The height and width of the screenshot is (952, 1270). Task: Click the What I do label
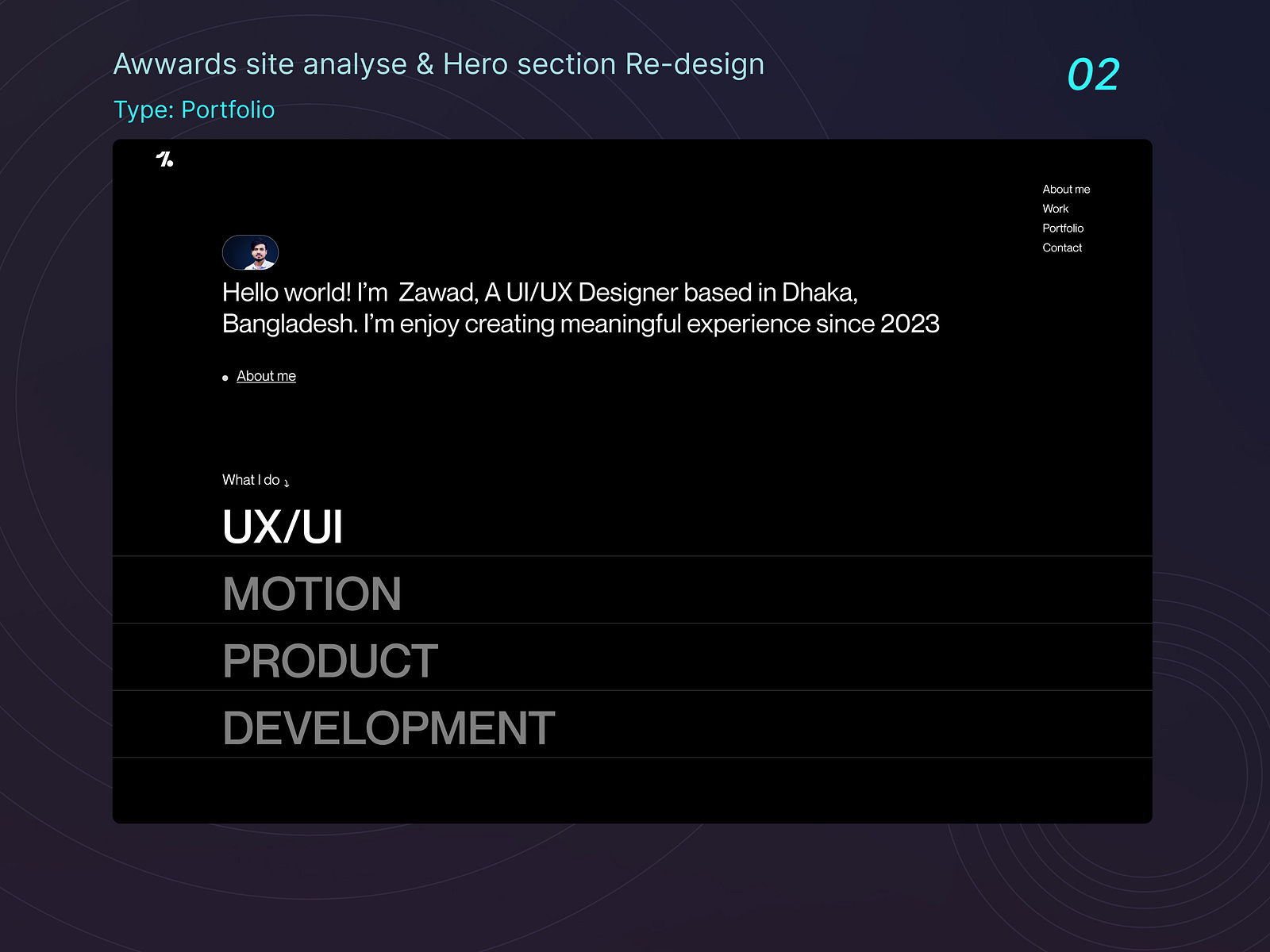(251, 480)
